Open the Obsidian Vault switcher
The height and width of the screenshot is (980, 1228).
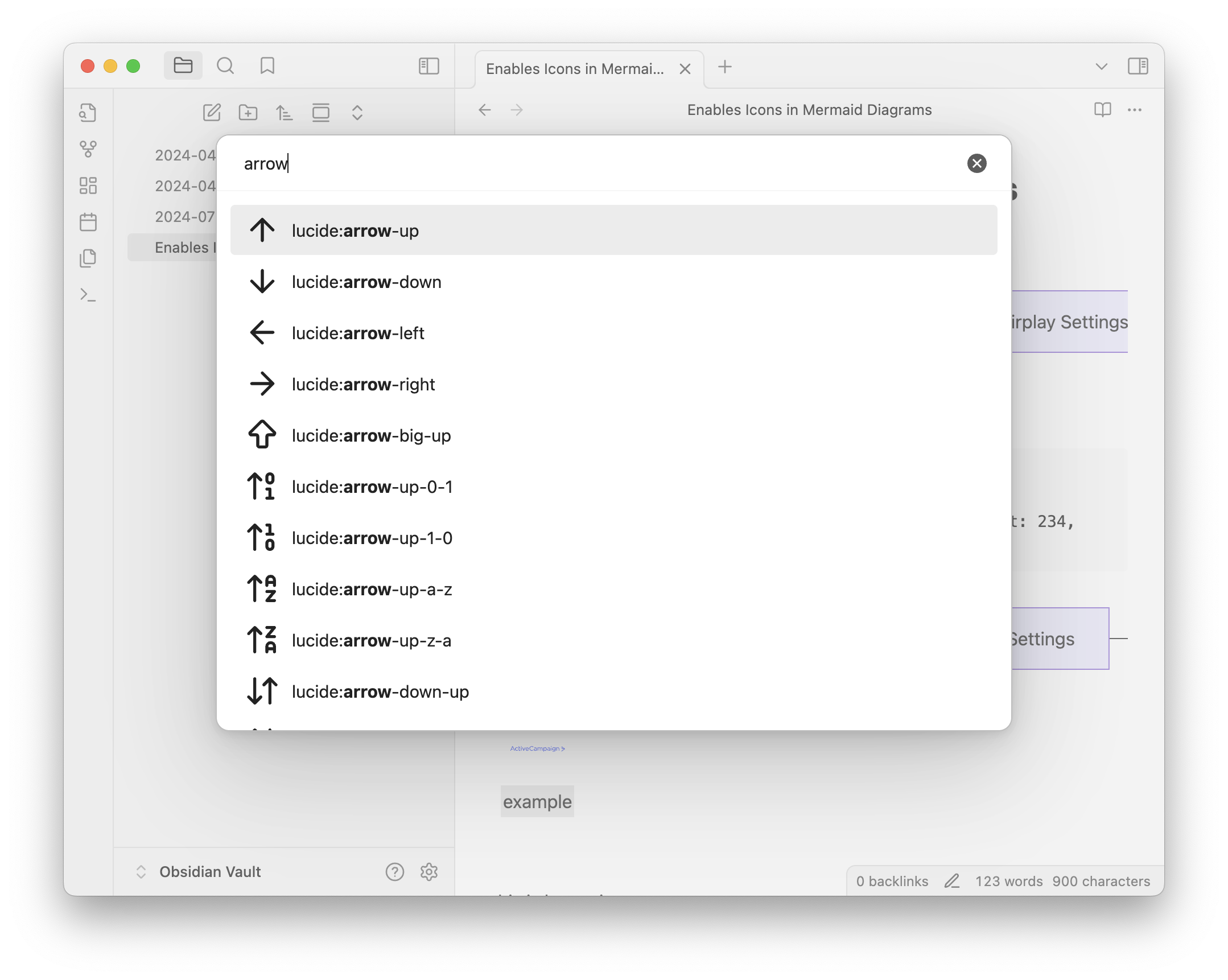198,872
